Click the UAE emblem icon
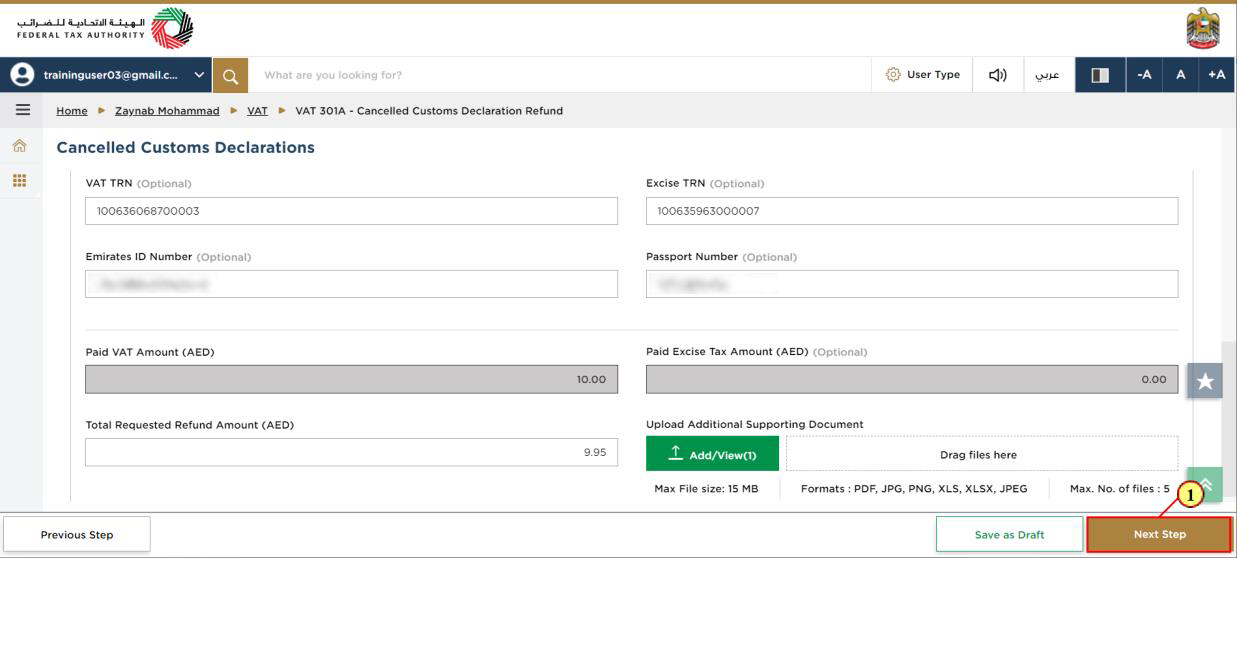The height and width of the screenshot is (648, 1237). pyautogui.click(x=1203, y=28)
